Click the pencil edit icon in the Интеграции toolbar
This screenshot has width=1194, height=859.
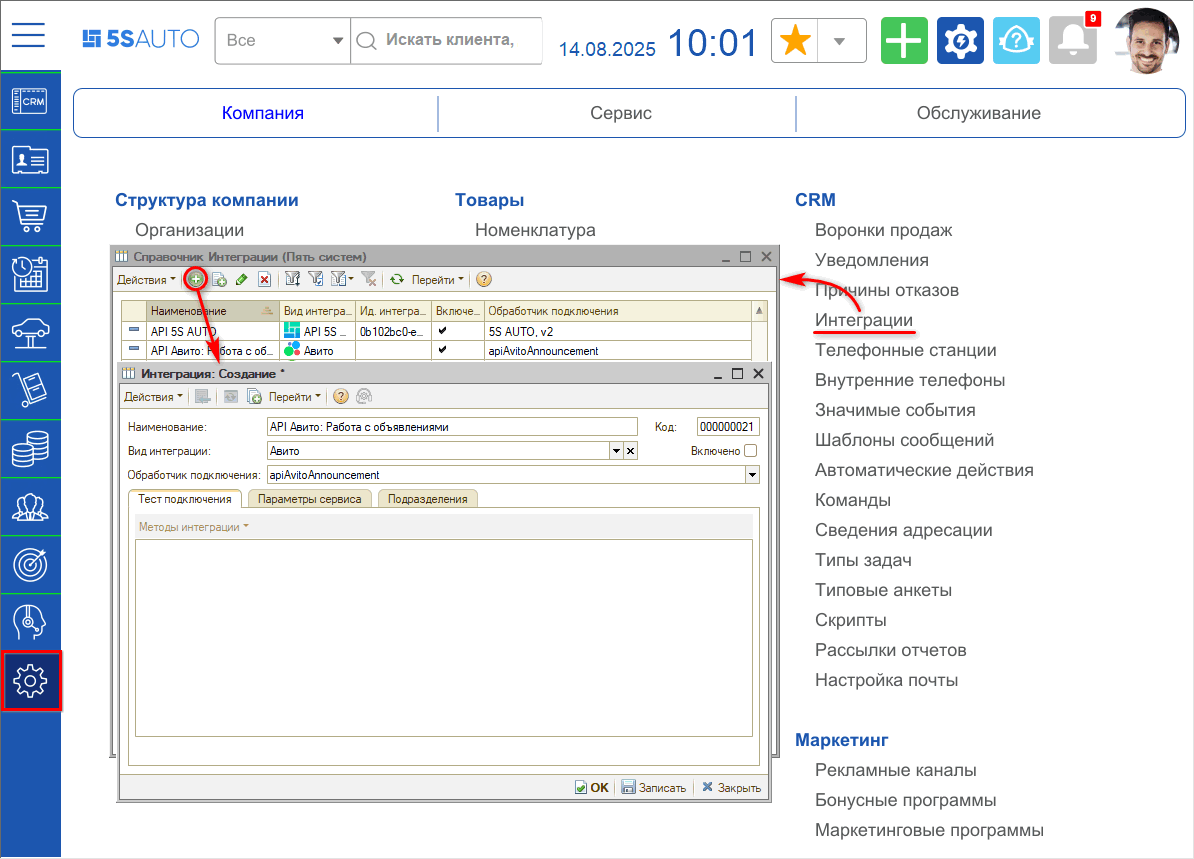(242, 279)
